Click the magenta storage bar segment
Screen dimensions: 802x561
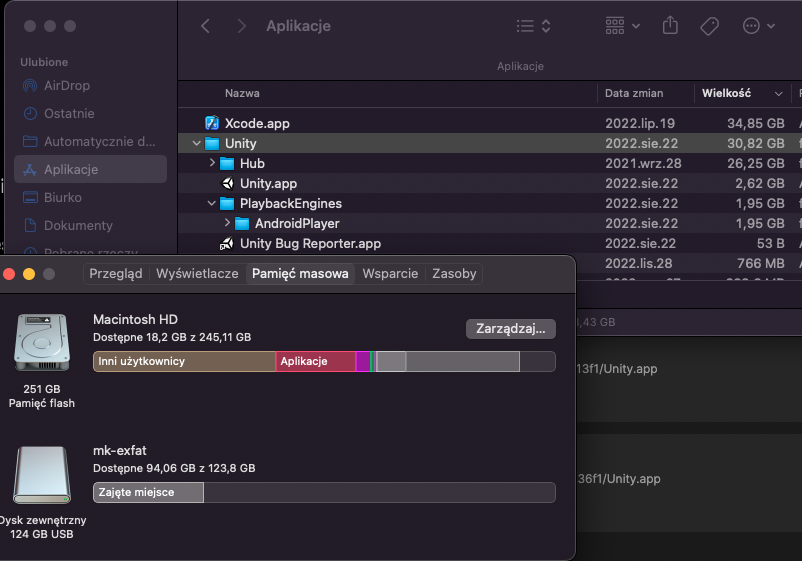363,362
